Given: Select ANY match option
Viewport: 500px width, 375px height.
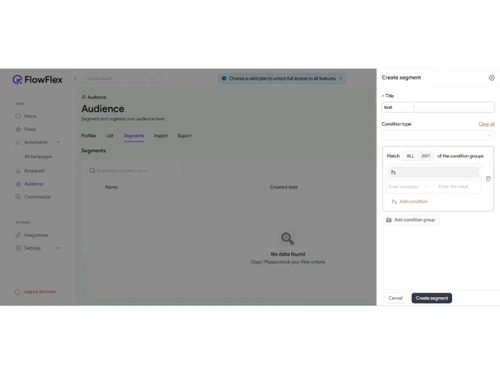Looking at the screenshot, I should click(x=426, y=156).
